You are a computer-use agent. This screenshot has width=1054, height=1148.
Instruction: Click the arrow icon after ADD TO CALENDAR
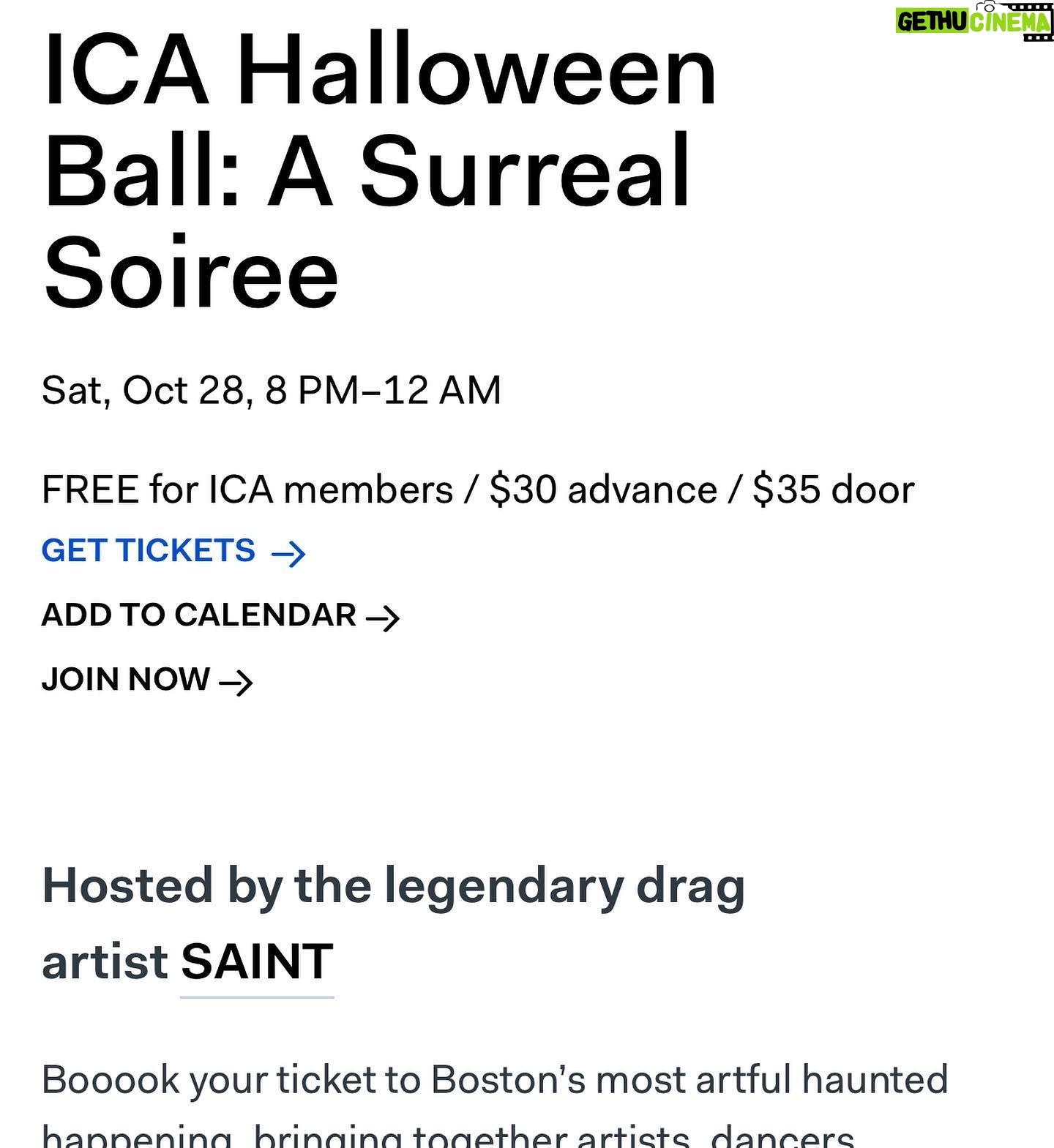pos(383,618)
